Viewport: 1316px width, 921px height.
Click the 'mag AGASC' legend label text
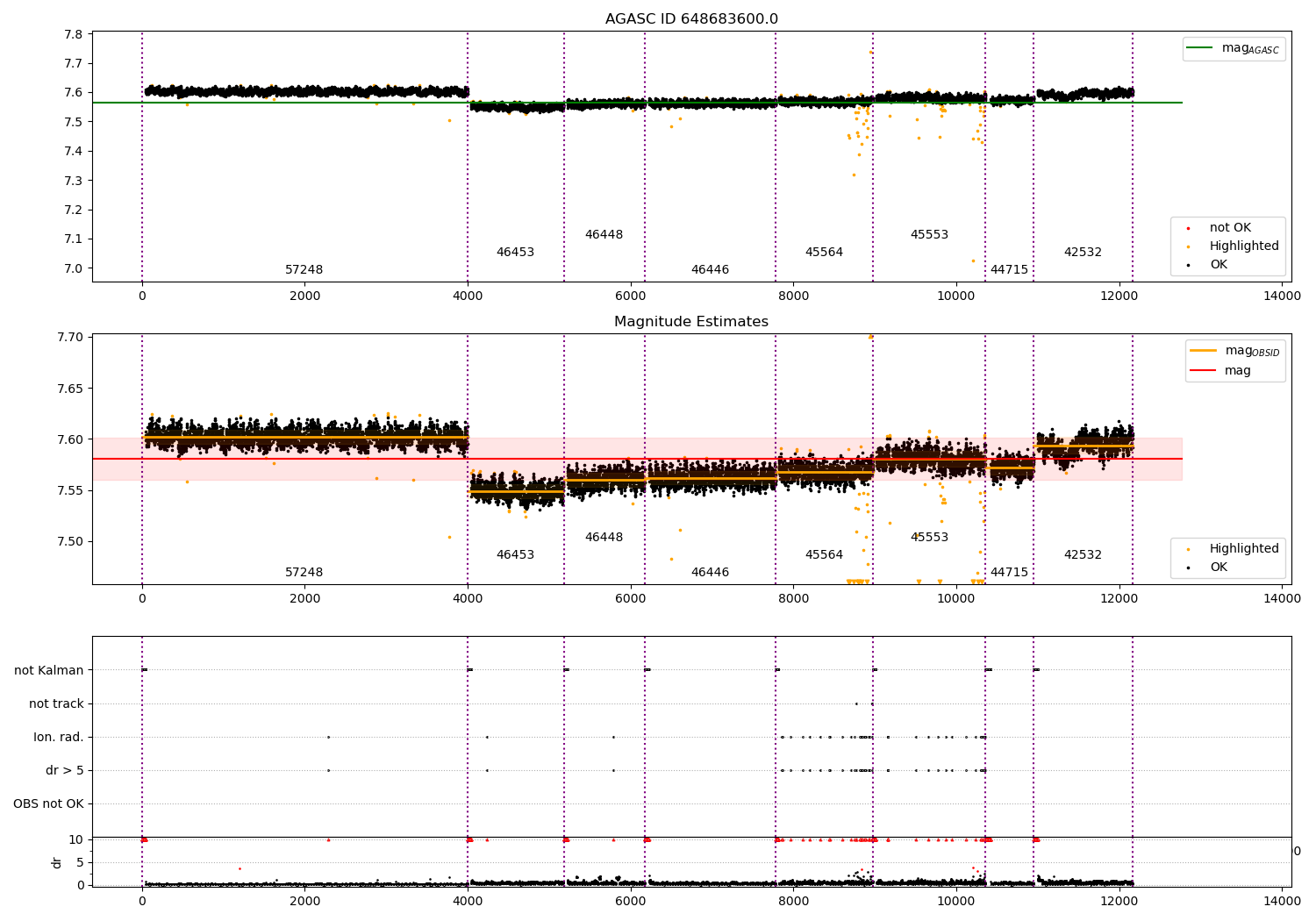pos(1250,49)
